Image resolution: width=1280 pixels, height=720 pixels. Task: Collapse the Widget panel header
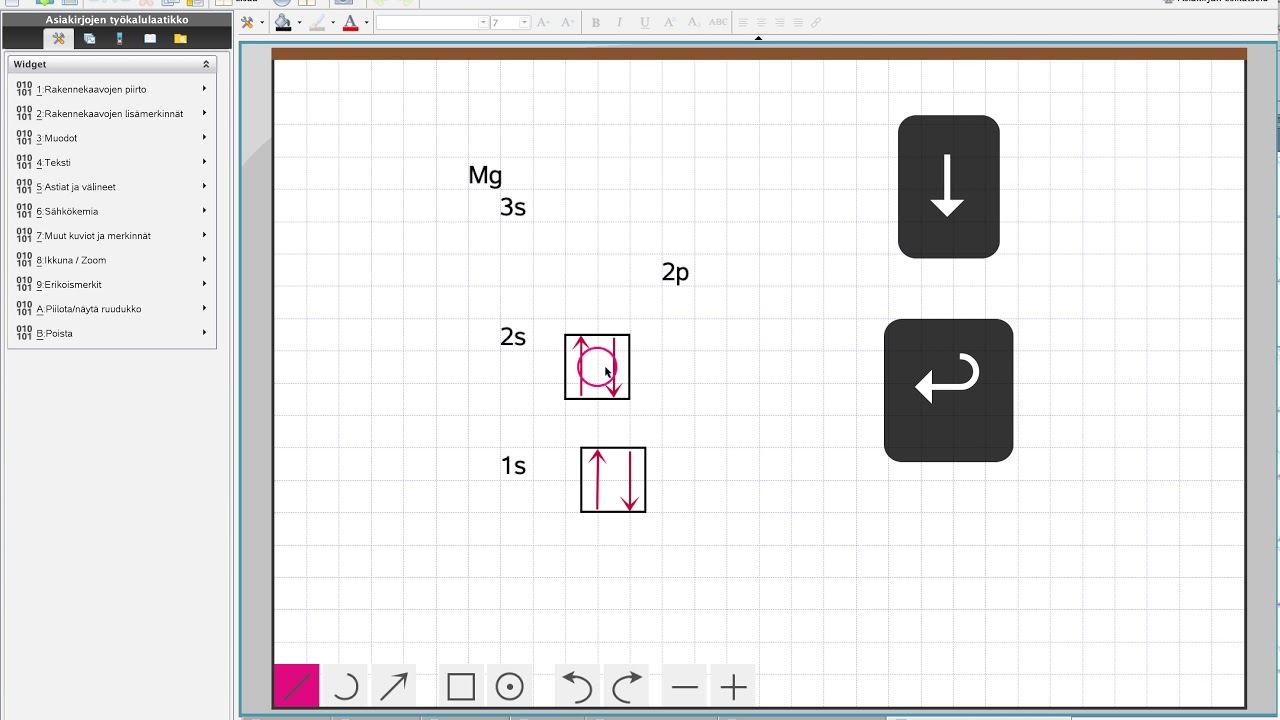point(206,64)
